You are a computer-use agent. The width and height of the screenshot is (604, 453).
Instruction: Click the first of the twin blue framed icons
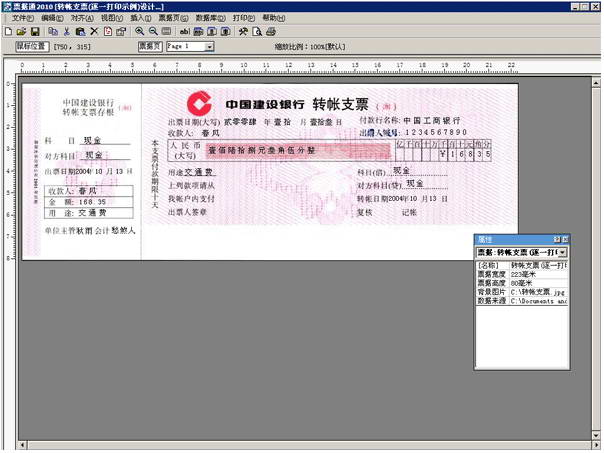tap(212, 32)
